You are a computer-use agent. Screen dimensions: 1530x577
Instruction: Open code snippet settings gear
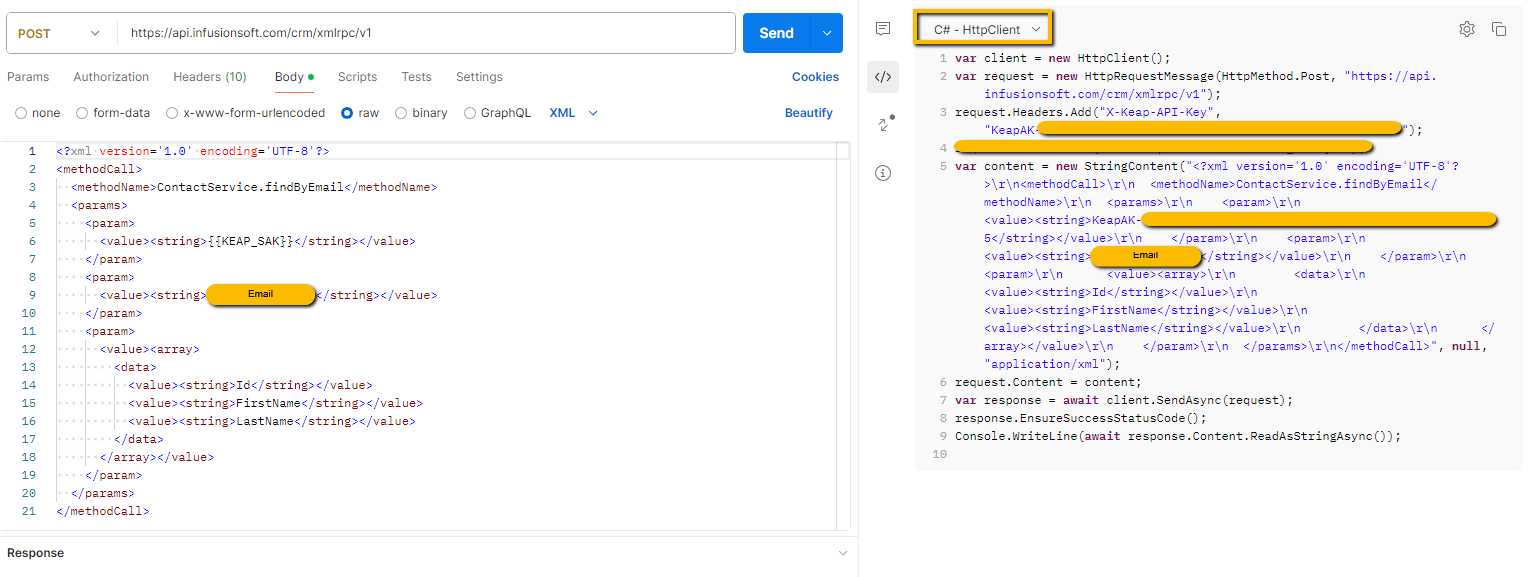pyautogui.click(x=1467, y=29)
